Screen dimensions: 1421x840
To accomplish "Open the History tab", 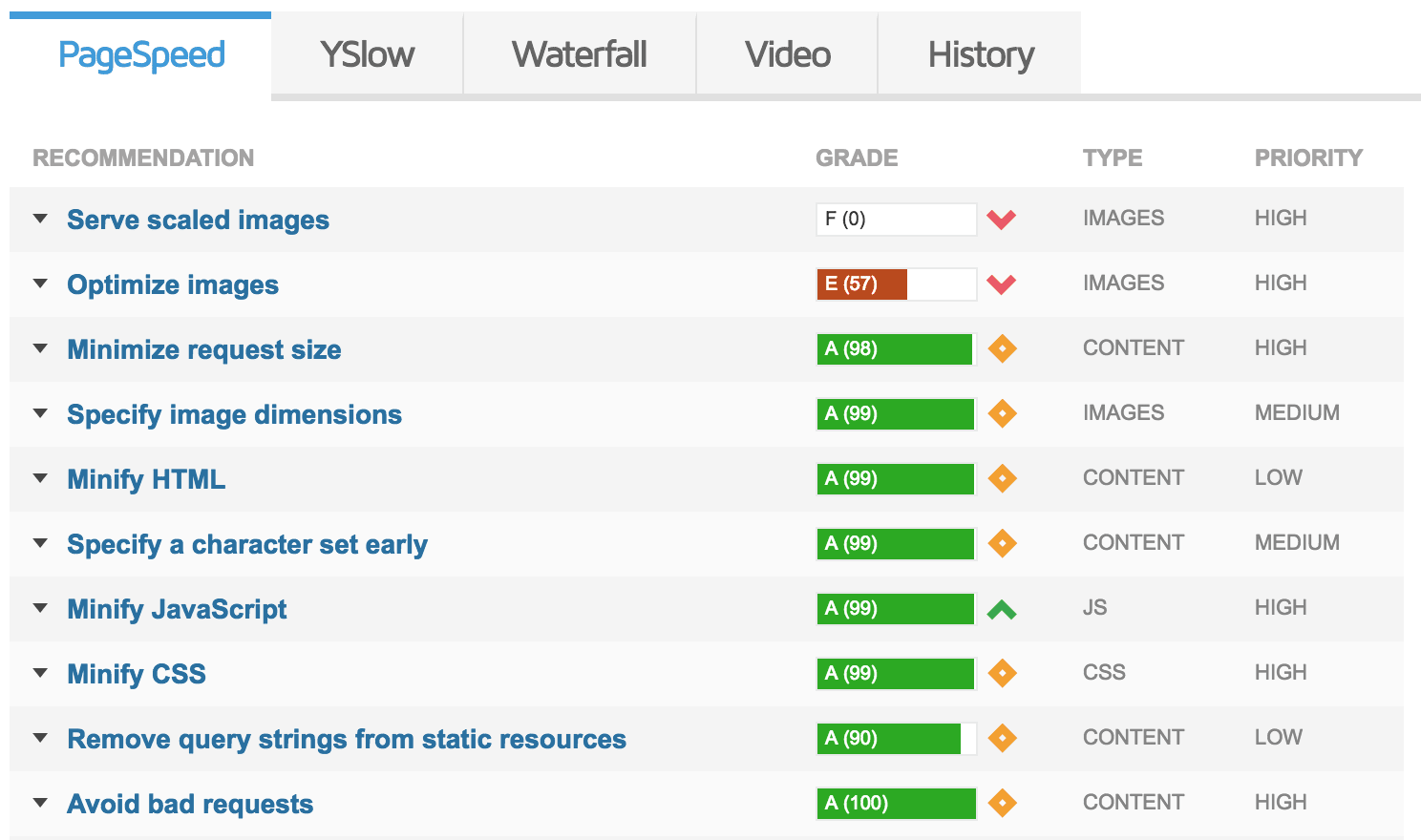I will pos(981,54).
